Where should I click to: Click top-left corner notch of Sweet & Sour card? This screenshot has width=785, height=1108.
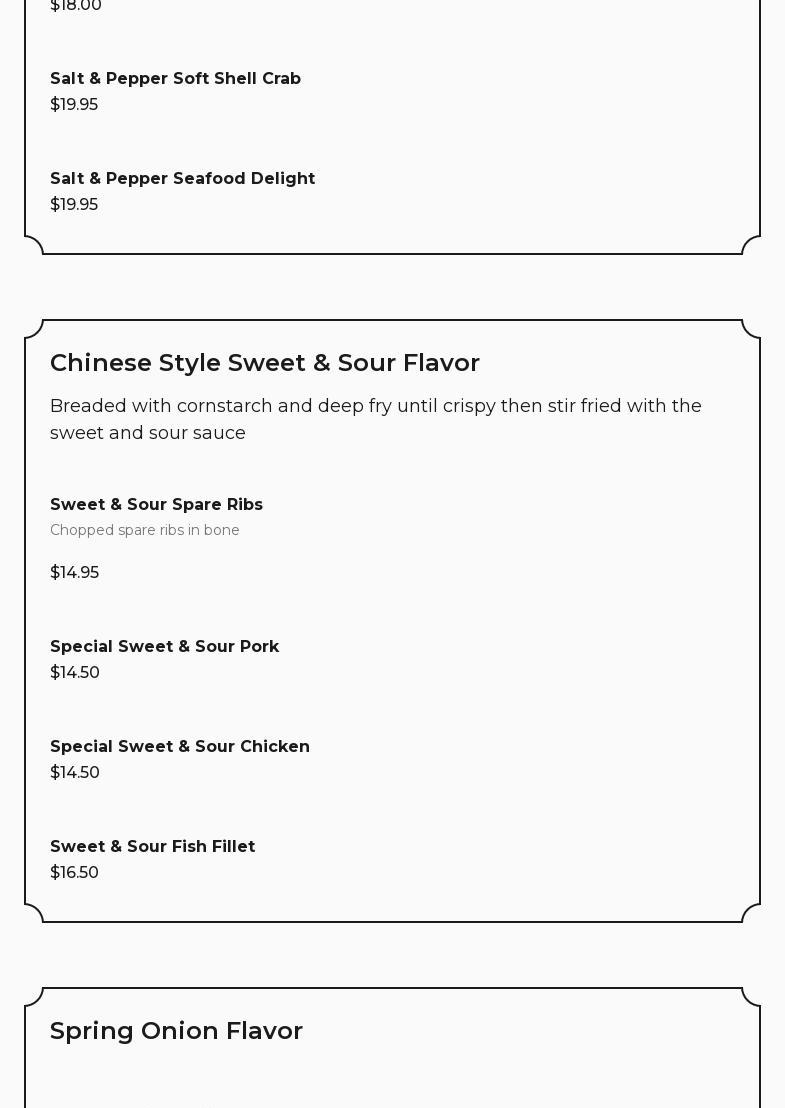34,329
